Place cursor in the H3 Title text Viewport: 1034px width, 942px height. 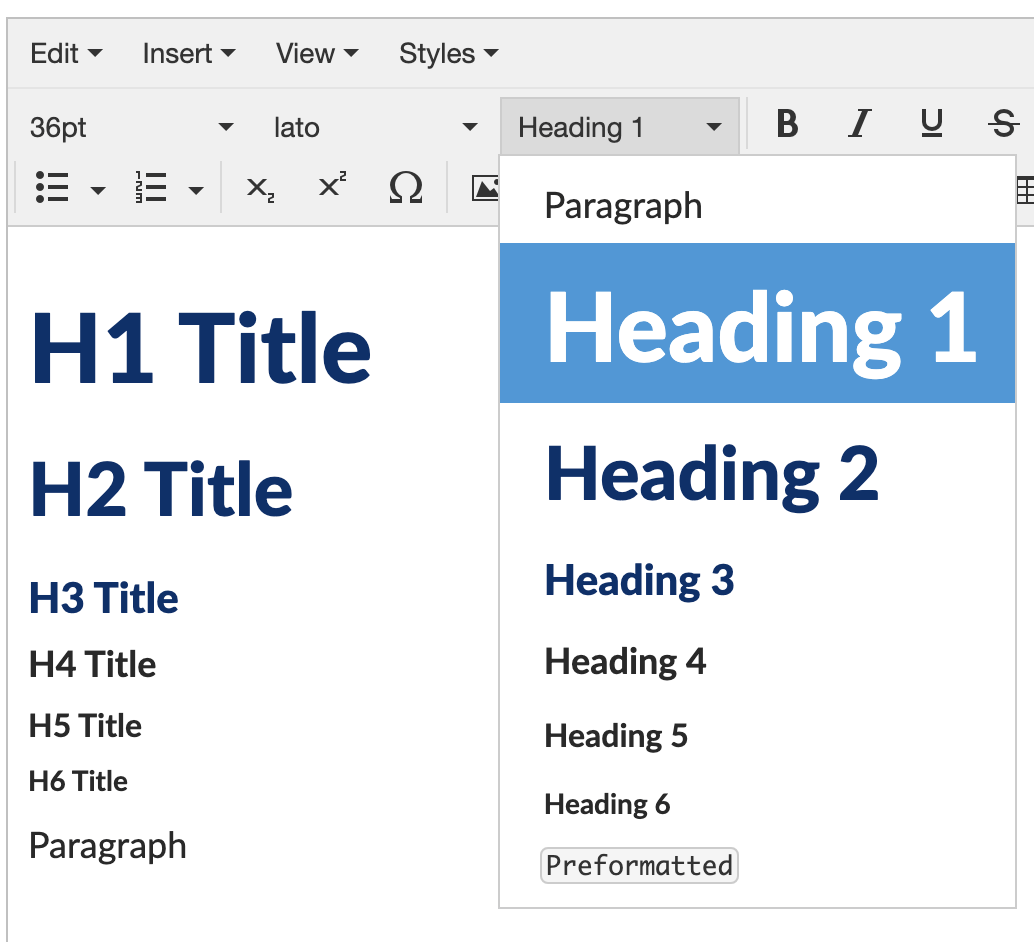click(104, 598)
